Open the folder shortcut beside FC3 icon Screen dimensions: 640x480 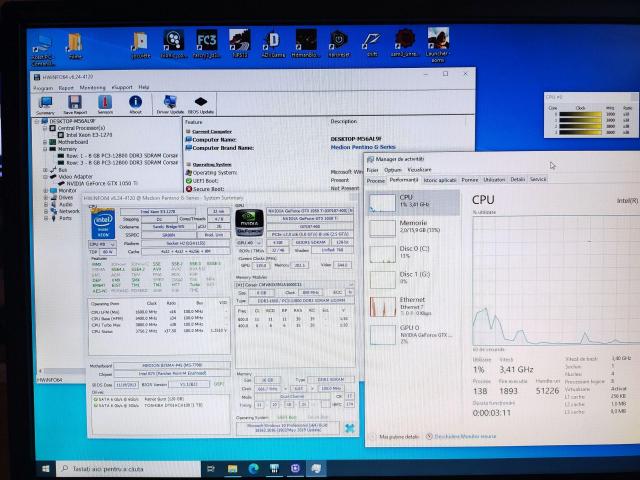(x=141, y=45)
